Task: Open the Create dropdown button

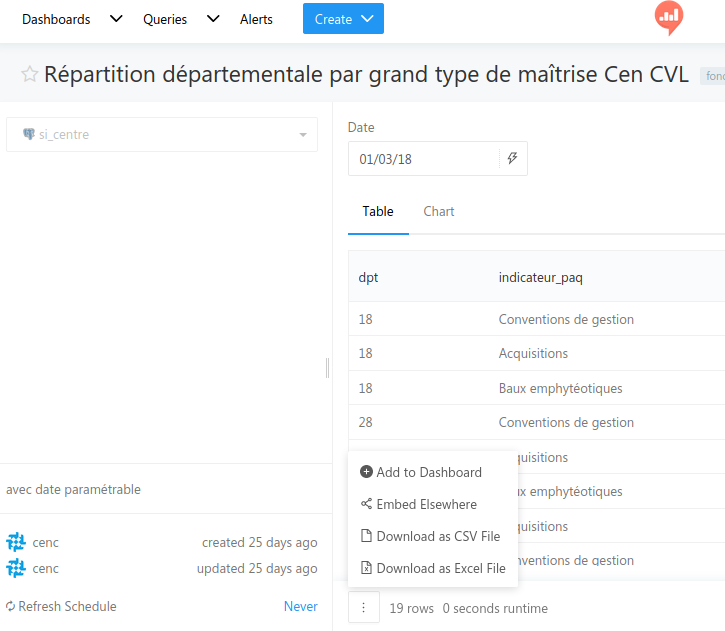Action: point(343,19)
